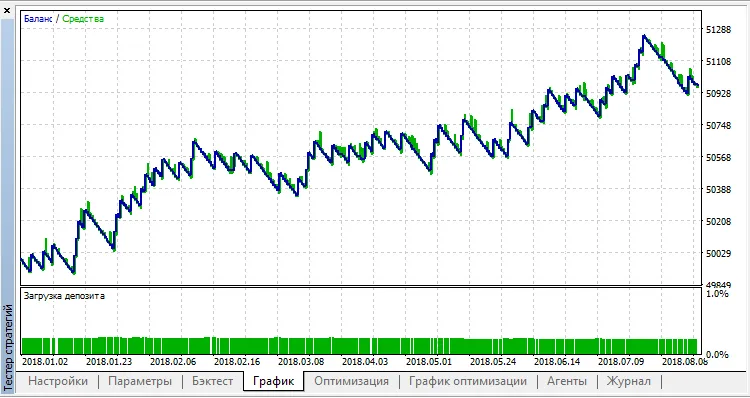
Task: Click the 1.0% deposit load label
Action: click(x=717, y=294)
